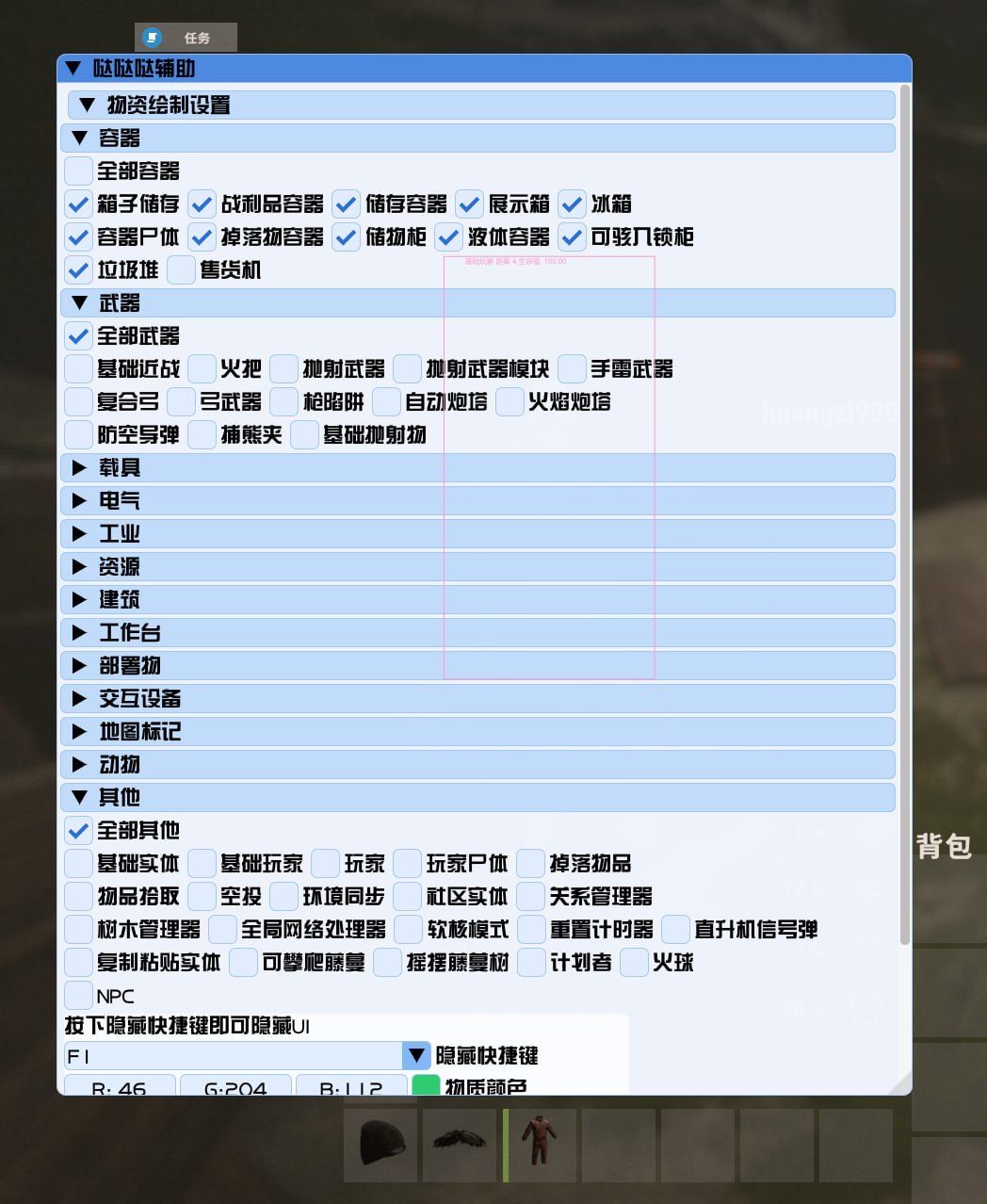
Task: Check the 火把 option
Action: (x=202, y=368)
